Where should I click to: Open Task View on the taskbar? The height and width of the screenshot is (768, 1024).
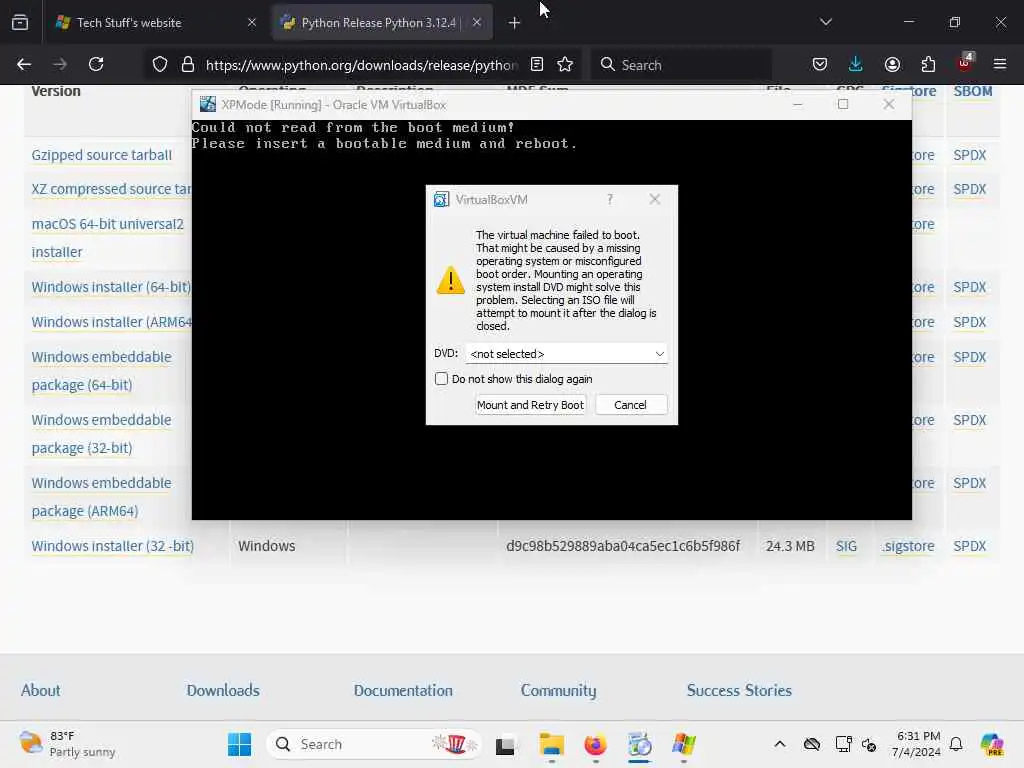tap(505, 744)
